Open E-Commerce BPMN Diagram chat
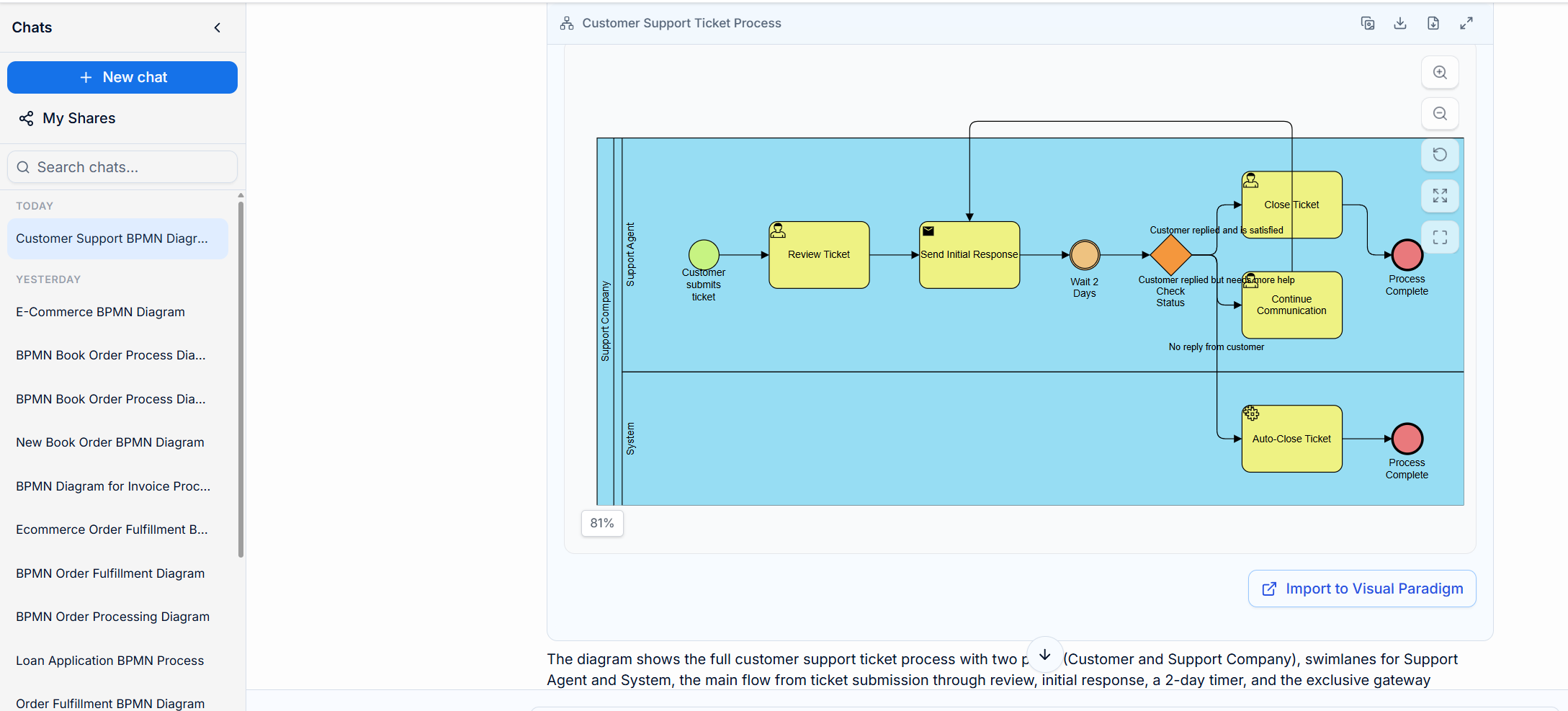This screenshot has width=1568, height=711. (x=100, y=312)
